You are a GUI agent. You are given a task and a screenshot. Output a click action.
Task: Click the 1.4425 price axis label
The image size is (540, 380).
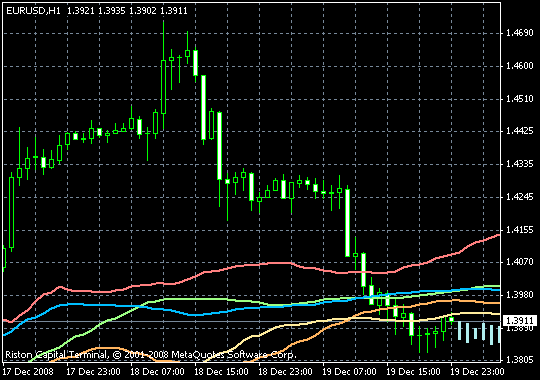tap(519, 131)
